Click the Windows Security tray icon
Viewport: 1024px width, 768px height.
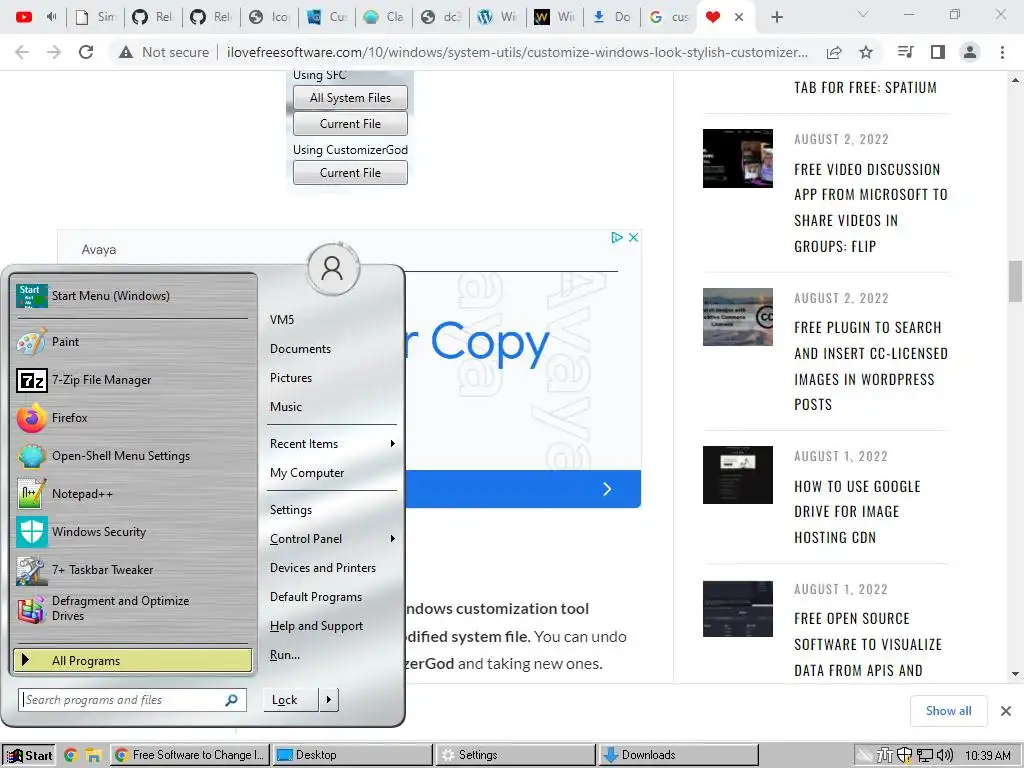coord(904,756)
